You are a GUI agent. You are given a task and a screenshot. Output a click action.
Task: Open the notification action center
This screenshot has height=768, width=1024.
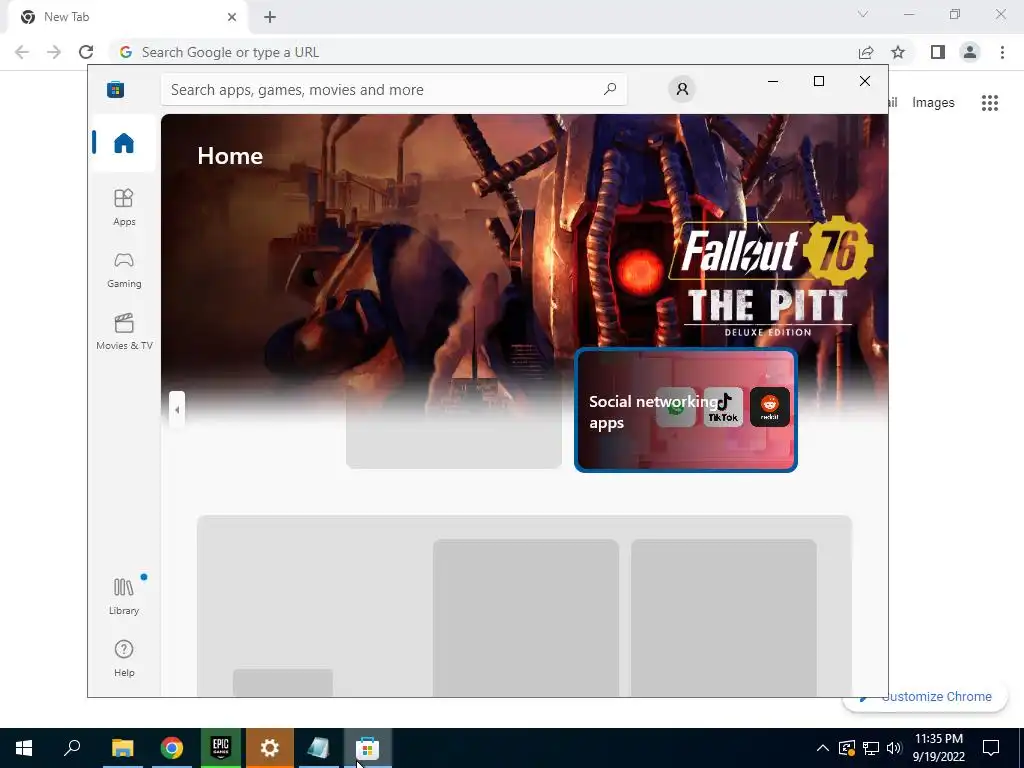click(991, 748)
